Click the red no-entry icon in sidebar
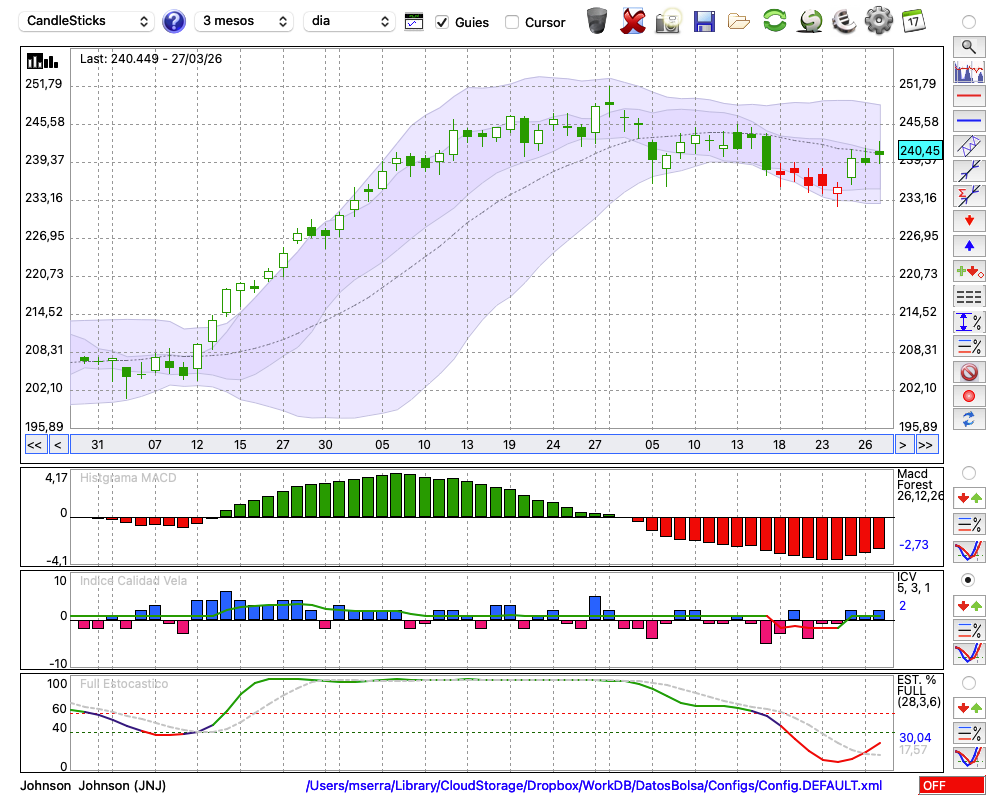 coord(968,372)
